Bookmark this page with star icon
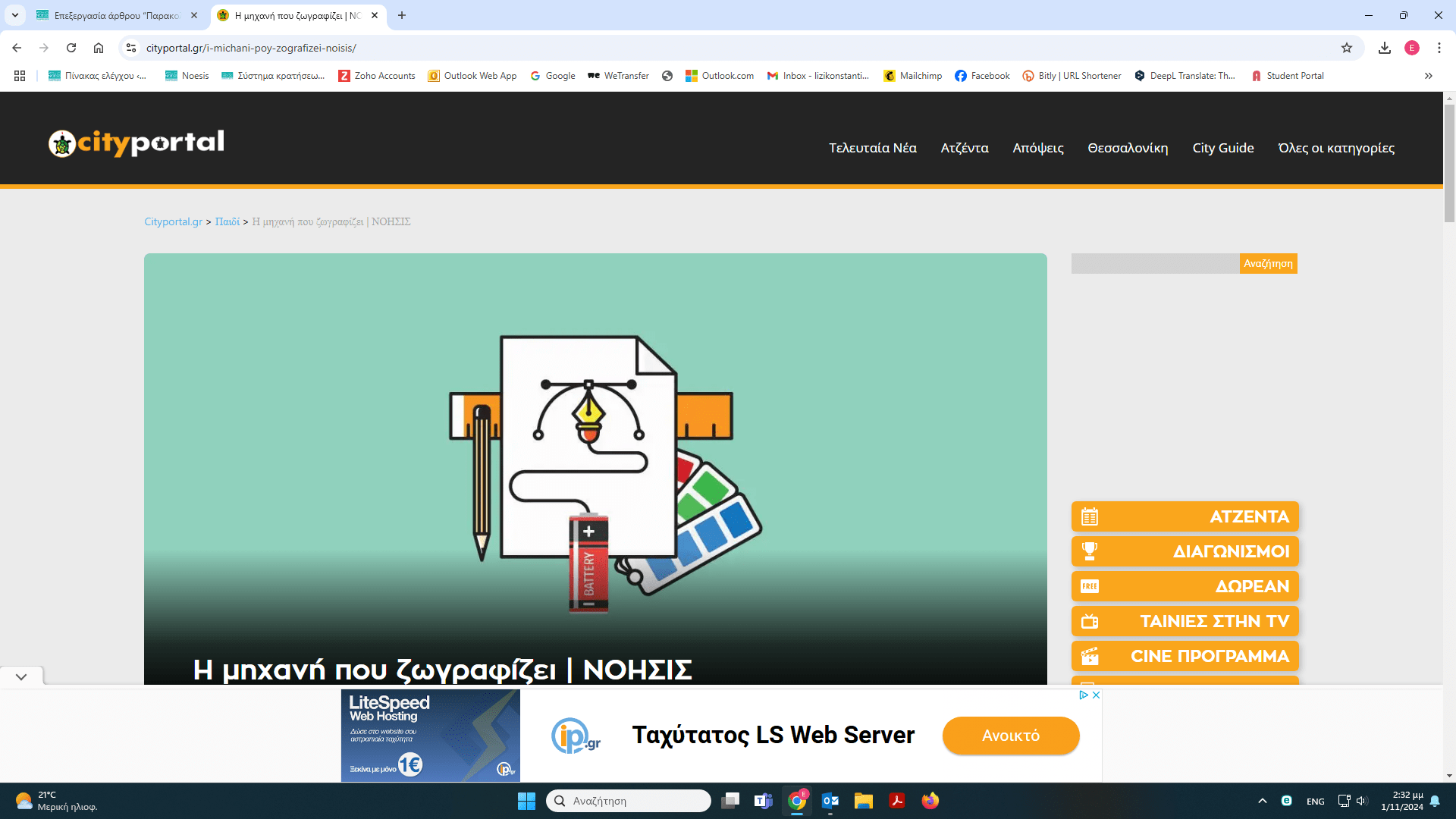The image size is (1456, 819). 1346,48
